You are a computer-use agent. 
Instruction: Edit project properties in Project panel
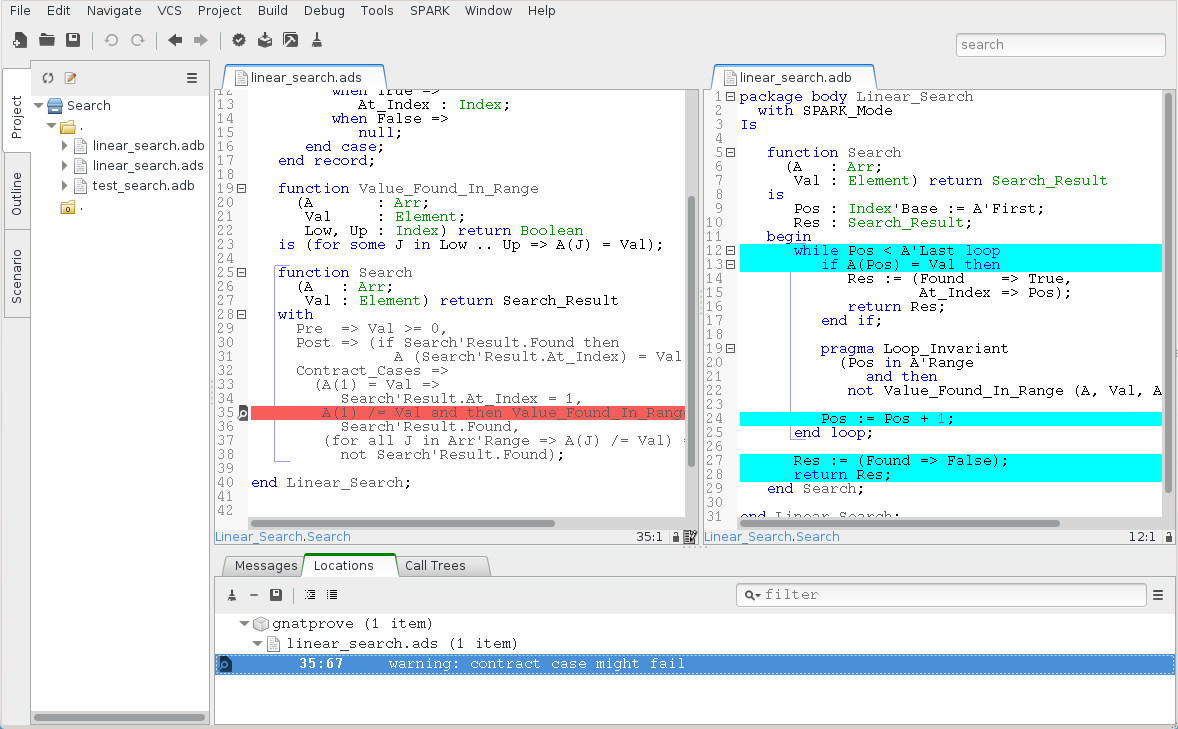pos(71,77)
